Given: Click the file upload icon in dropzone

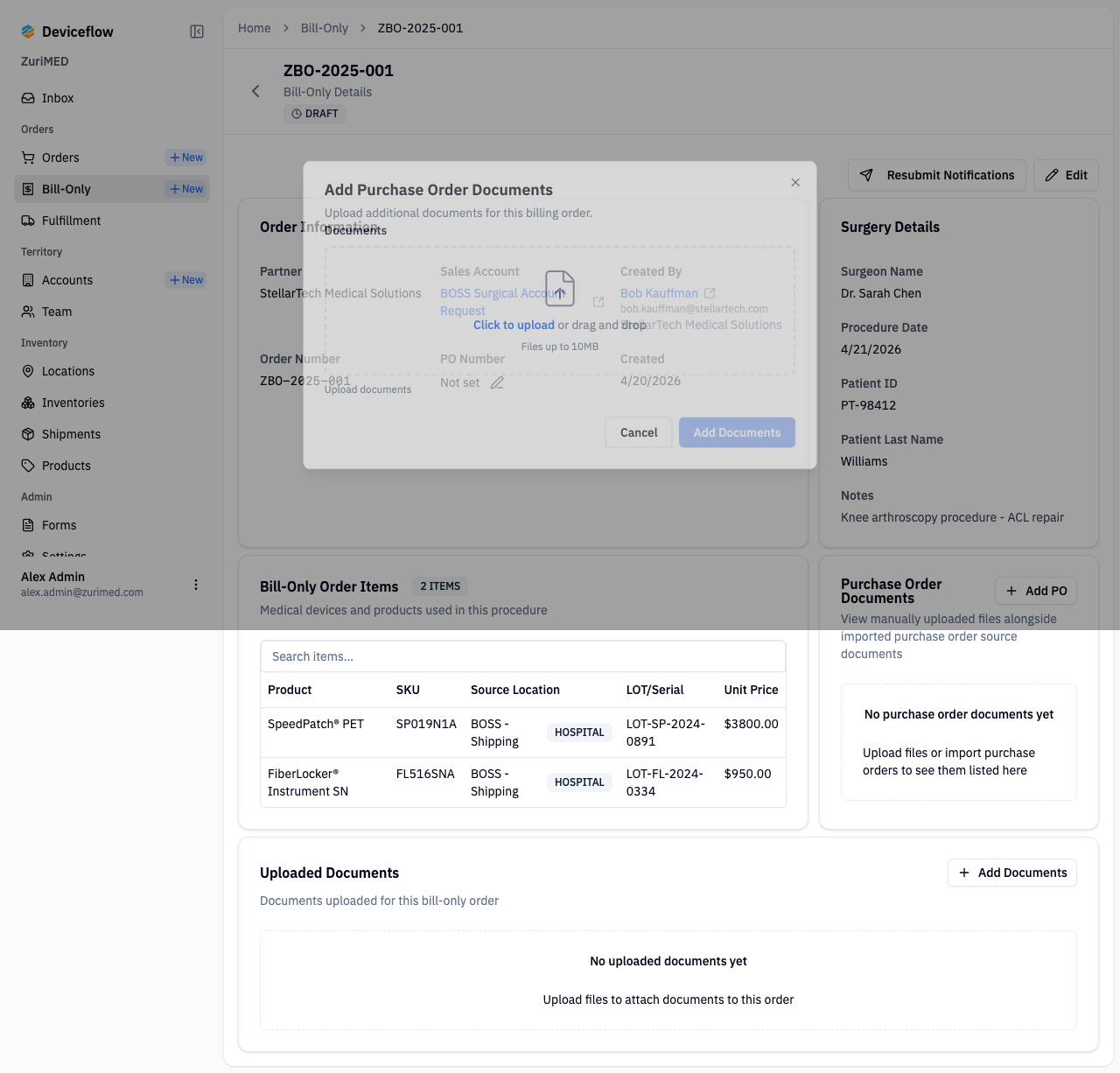Looking at the screenshot, I should click(x=560, y=289).
